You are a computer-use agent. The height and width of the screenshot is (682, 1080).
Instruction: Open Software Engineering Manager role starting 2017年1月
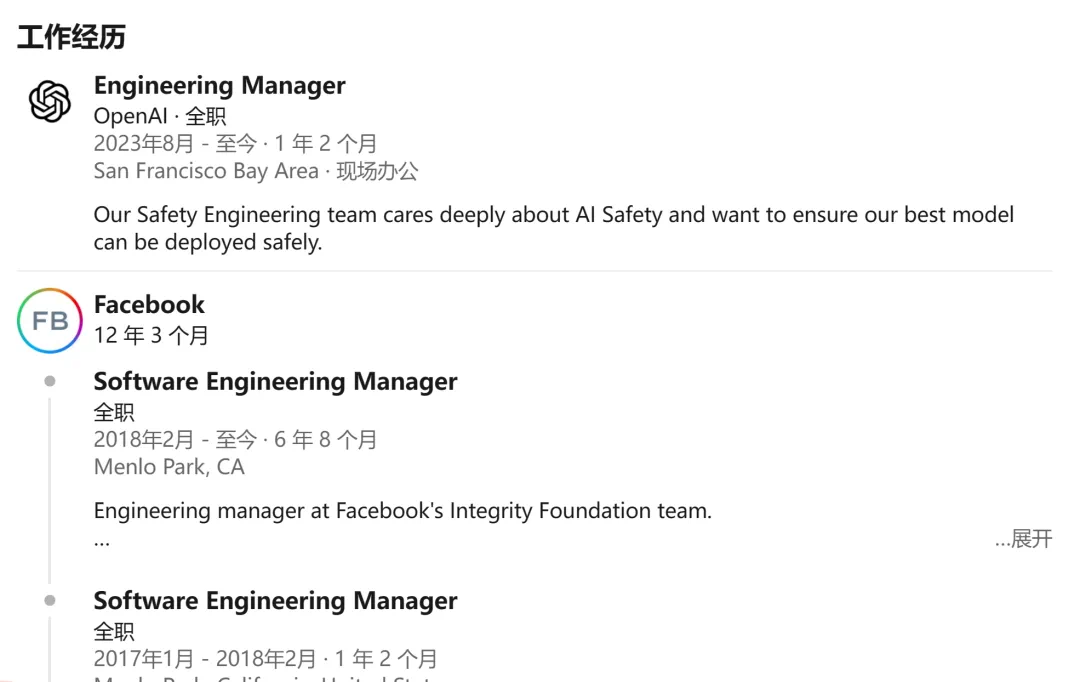[275, 600]
